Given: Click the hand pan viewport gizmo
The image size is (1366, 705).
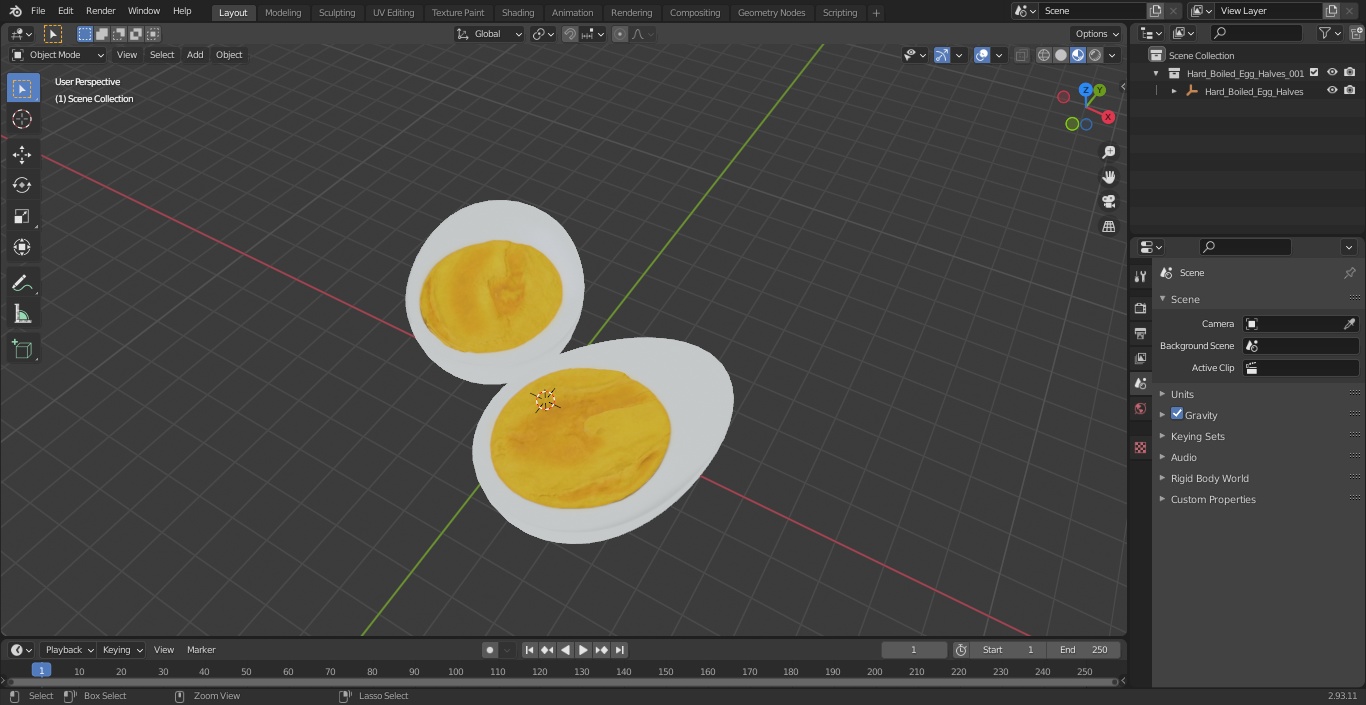Looking at the screenshot, I should pos(1108,177).
